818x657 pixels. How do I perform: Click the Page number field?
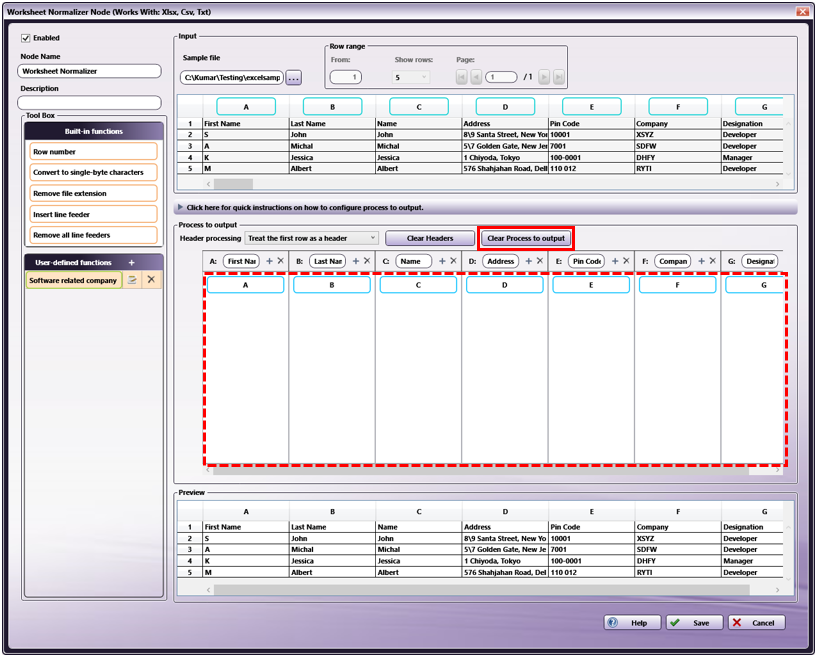pos(501,77)
